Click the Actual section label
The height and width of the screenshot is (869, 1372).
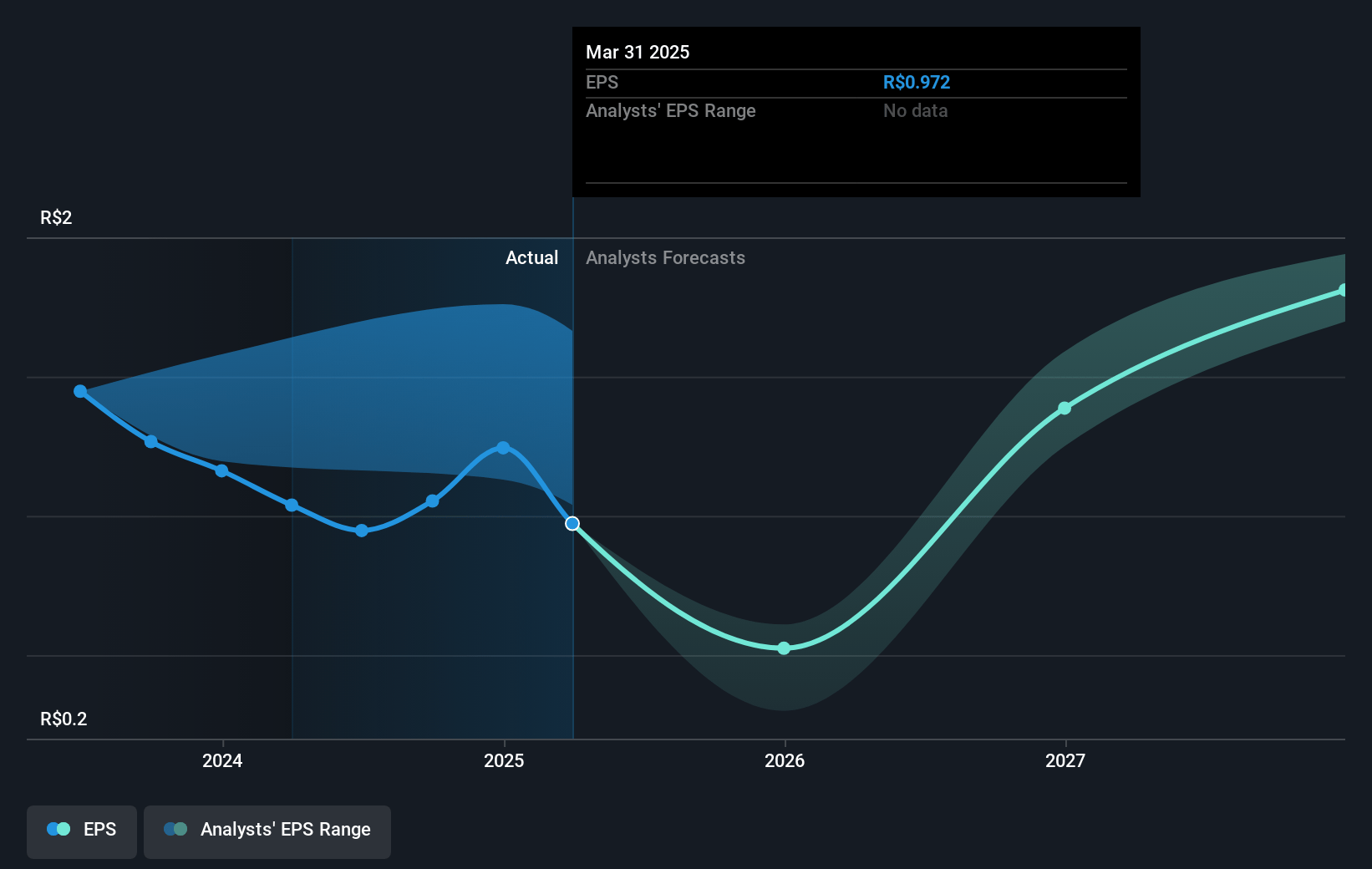pyautogui.click(x=531, y=258)
